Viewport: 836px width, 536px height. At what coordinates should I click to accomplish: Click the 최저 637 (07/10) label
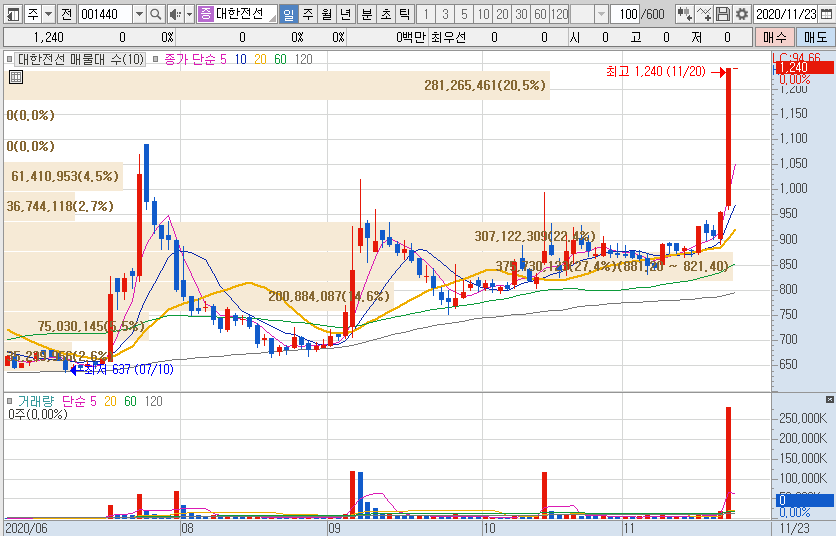click(x=128, y=369)
